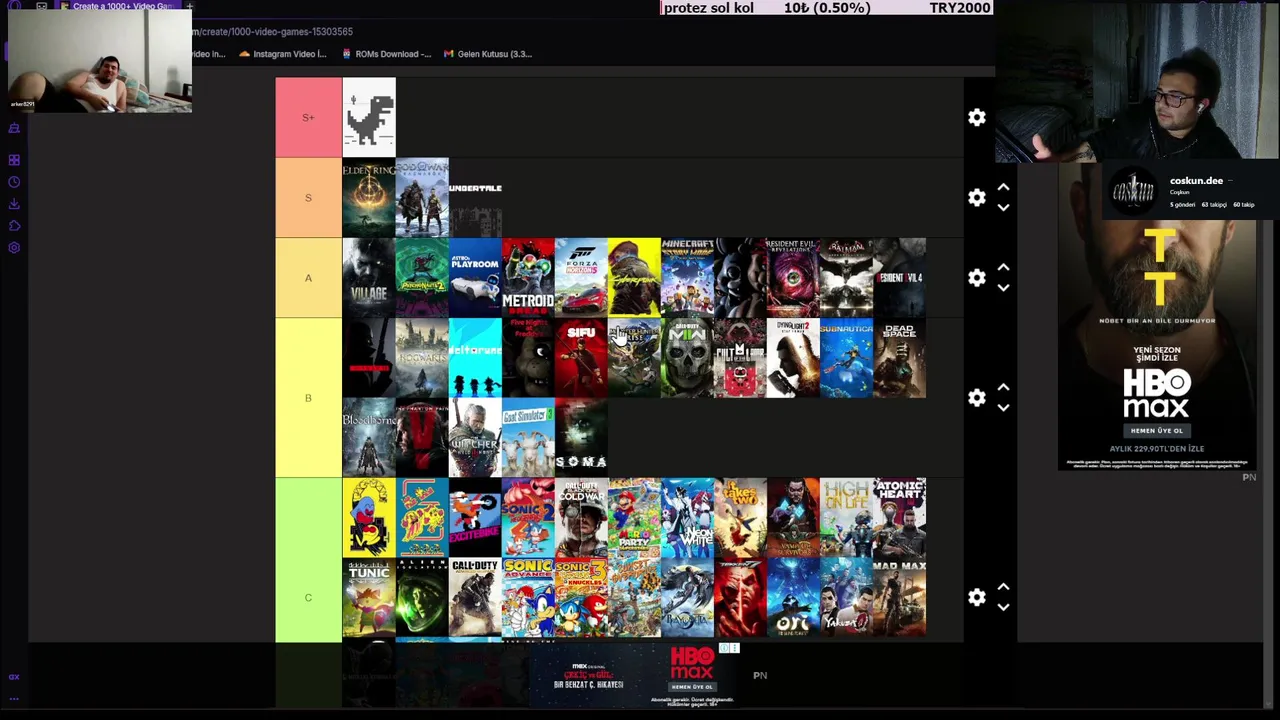Move the B tier row up
Screen dimensions: 1280x720
1003,388
